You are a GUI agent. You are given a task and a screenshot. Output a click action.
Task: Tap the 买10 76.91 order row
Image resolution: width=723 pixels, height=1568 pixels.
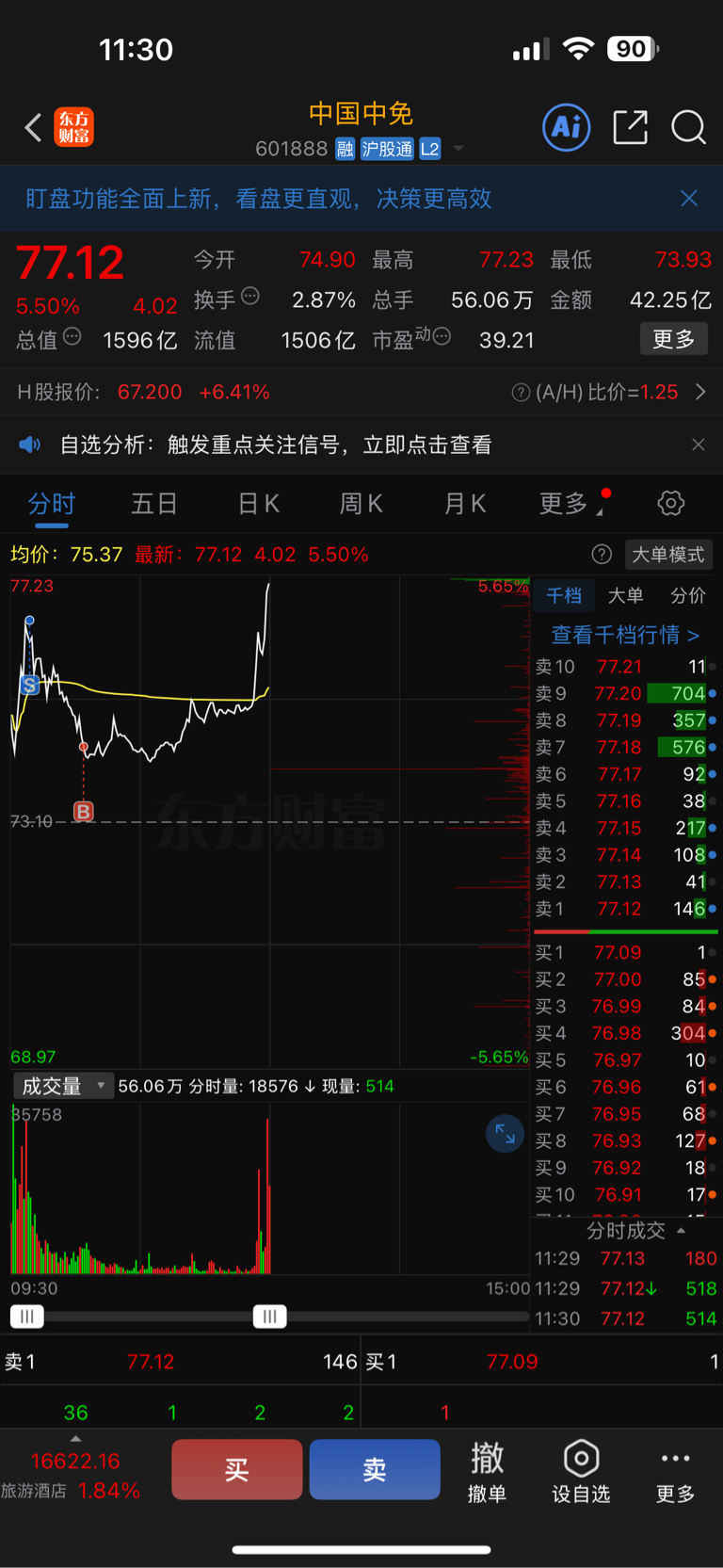click(626, 1194)
